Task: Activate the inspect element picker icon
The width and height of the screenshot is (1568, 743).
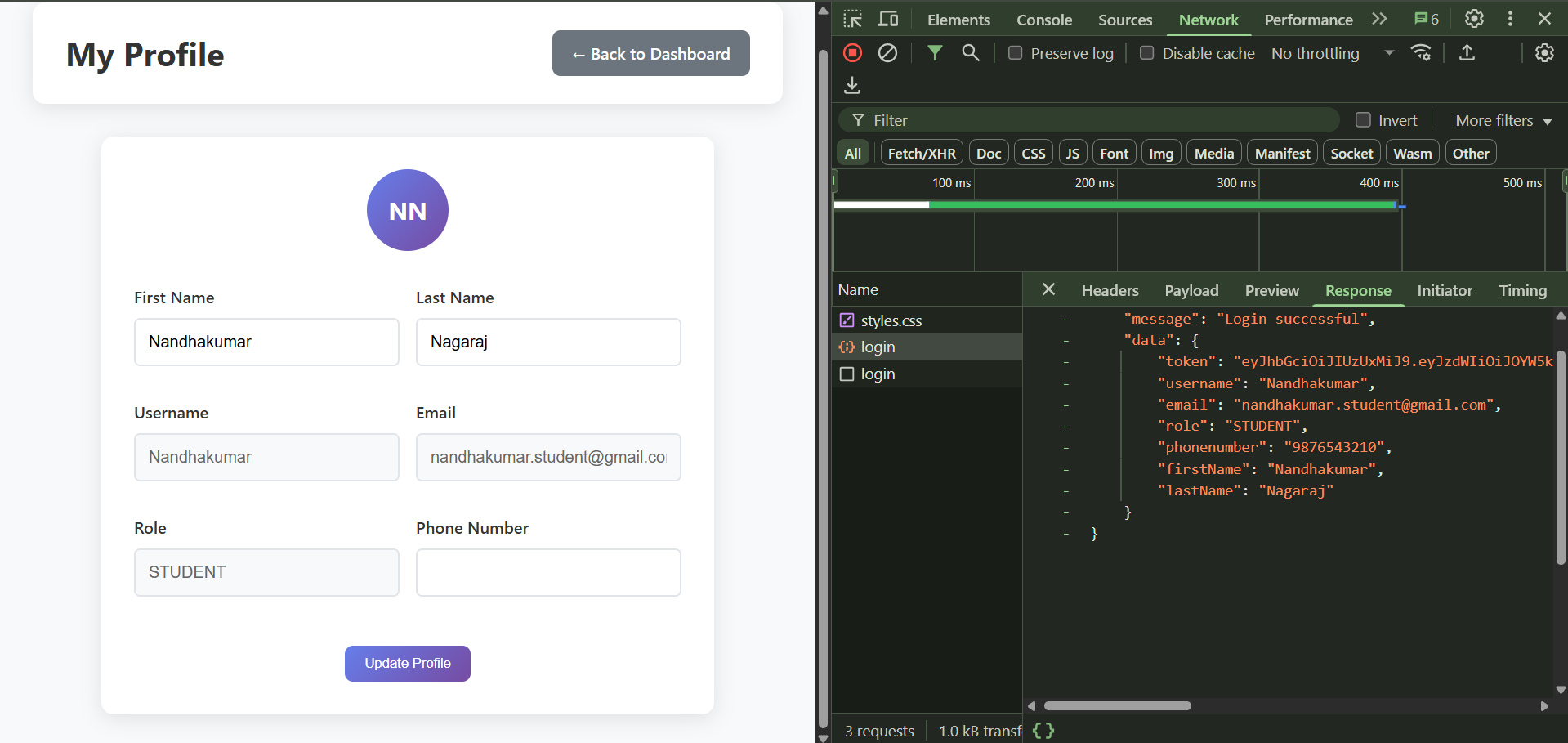Action: pos(853,19)
